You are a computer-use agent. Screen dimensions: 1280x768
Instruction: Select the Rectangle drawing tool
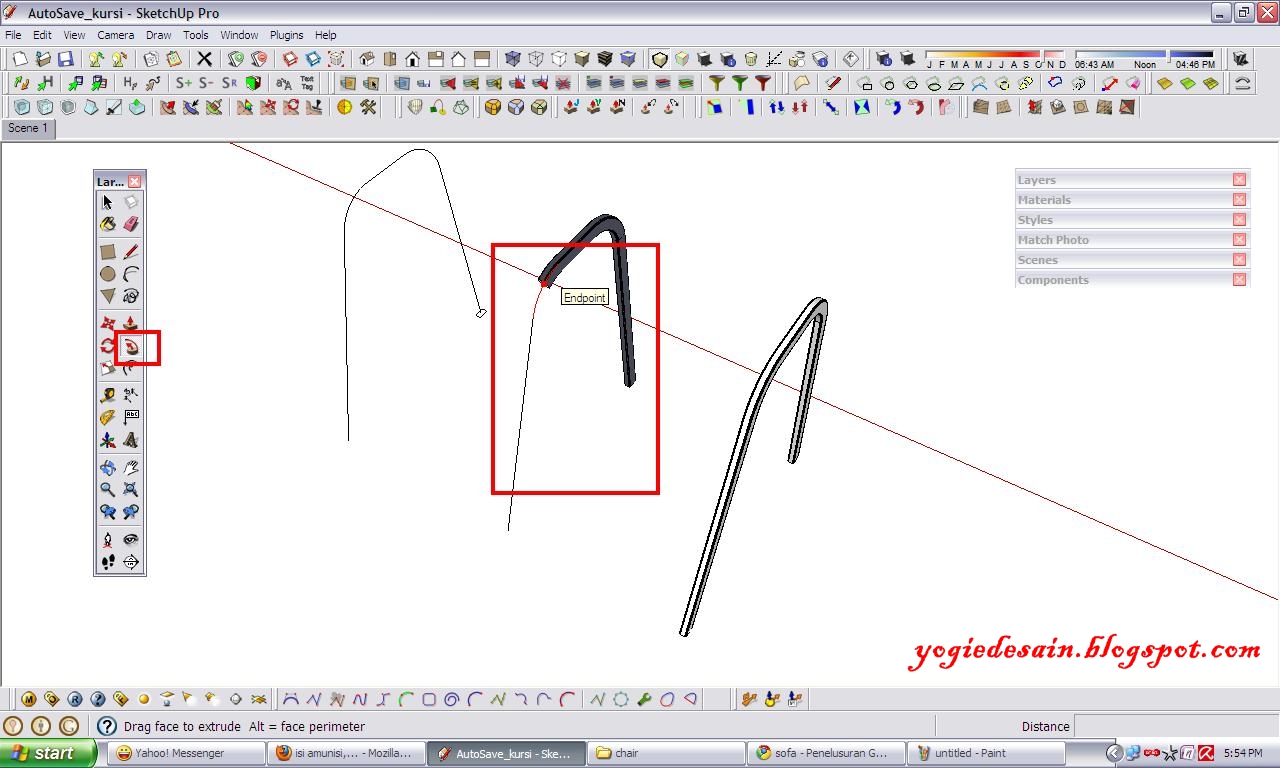point(107,250)
